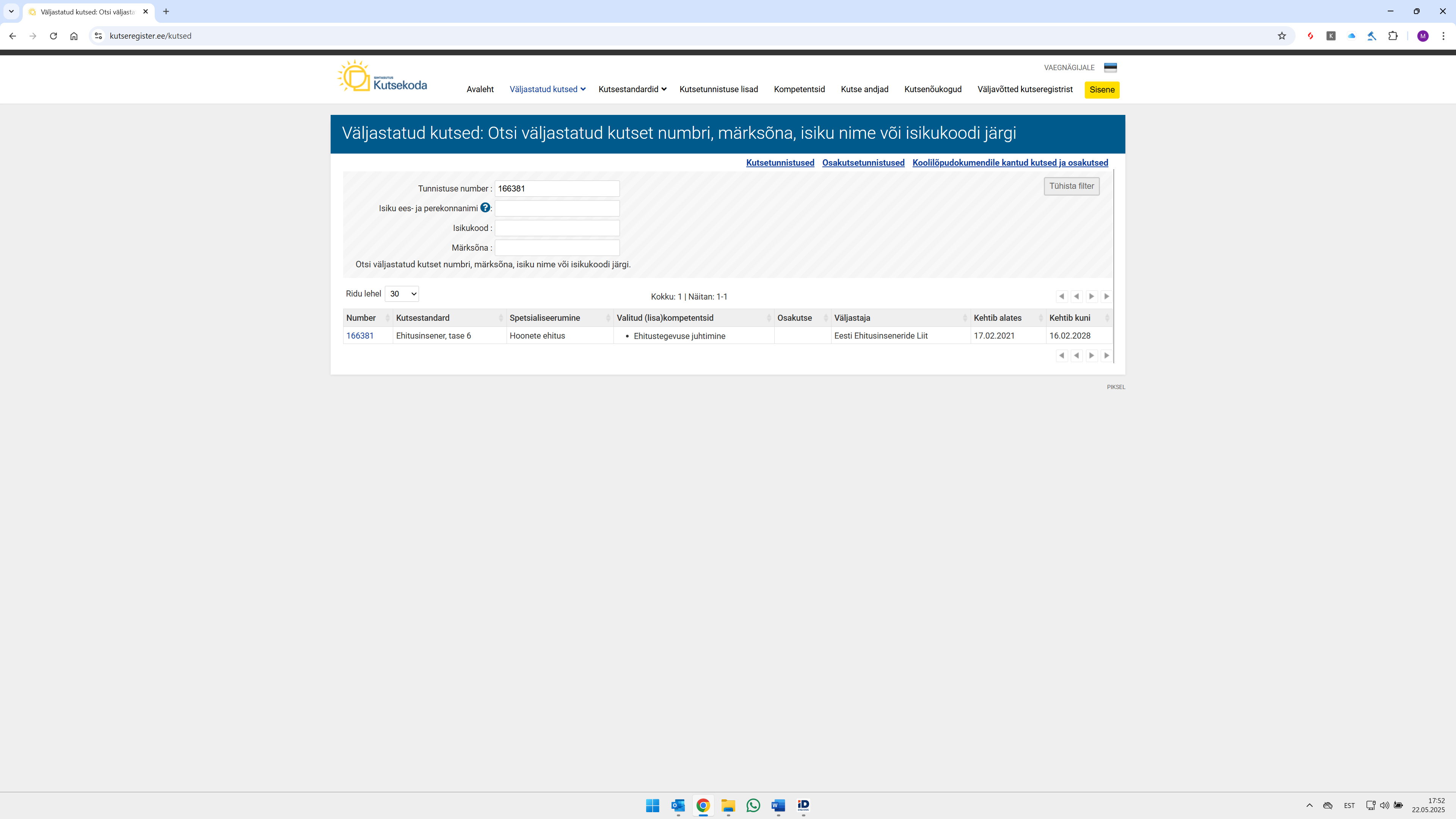Viewport: 1456px width, 819px height.
Task: Click the help icon next to name field
Action: [x=485, y=207]
